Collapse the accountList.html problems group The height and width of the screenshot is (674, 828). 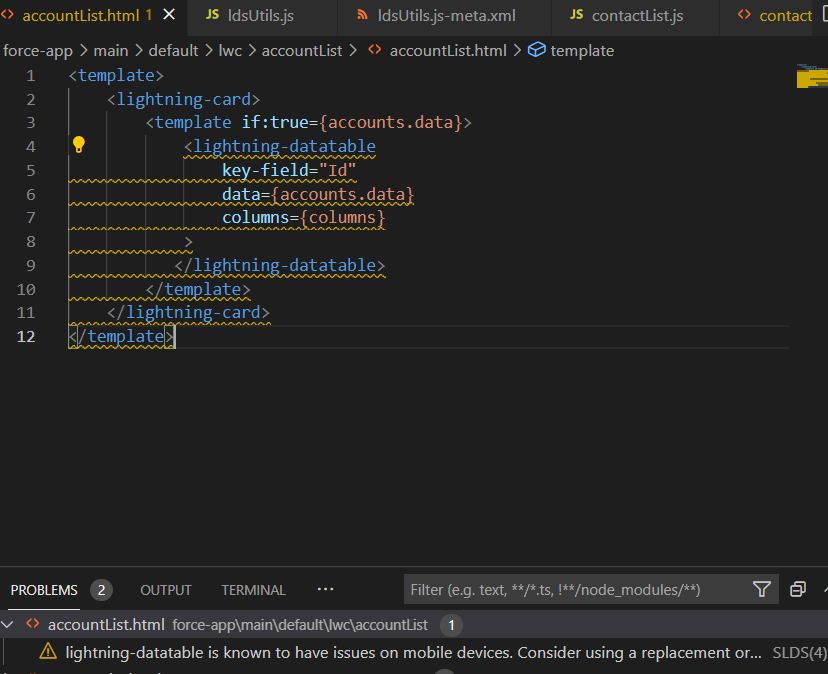coord(10,624)
